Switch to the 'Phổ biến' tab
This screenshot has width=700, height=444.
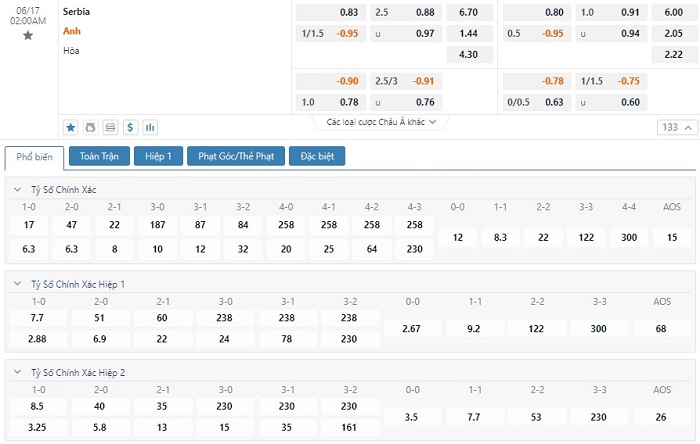click(x=35, y=157)
